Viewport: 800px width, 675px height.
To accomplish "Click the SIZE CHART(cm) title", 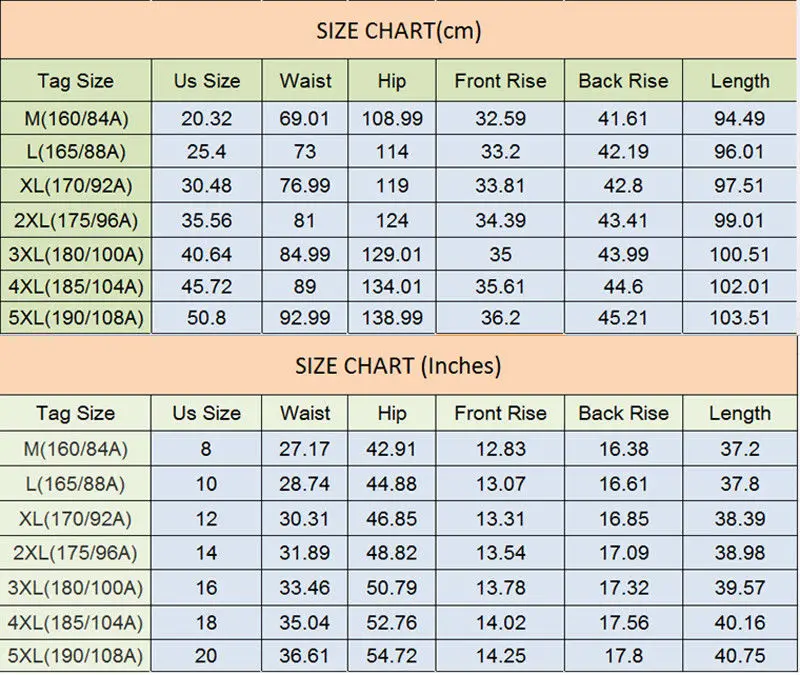I will [398, 31].
